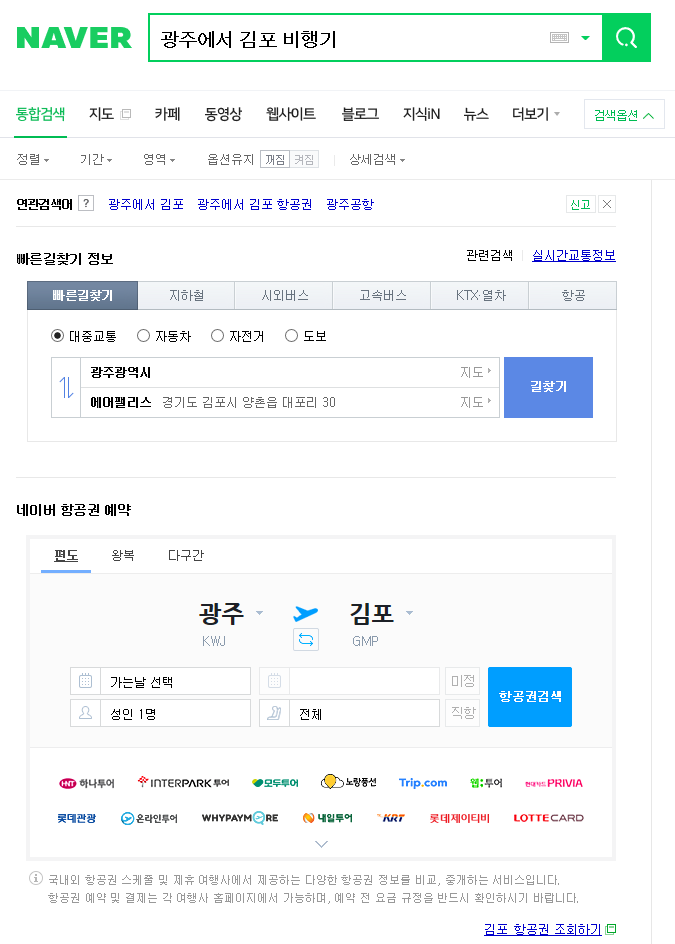Screen dimensions: 675x944
Task: Click the related search help question icon
Action: point(86,204)
